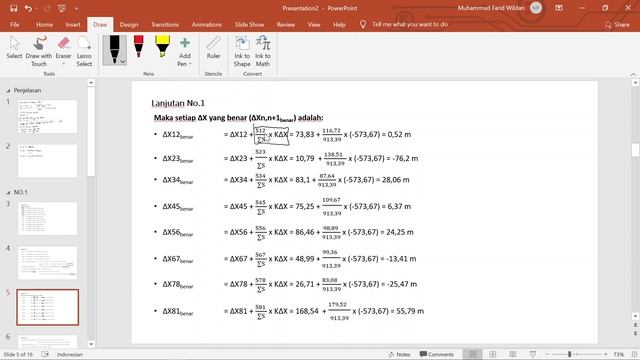The image size is (640, 360).
Task: Click Ink to Math
Action: point(262,51)
